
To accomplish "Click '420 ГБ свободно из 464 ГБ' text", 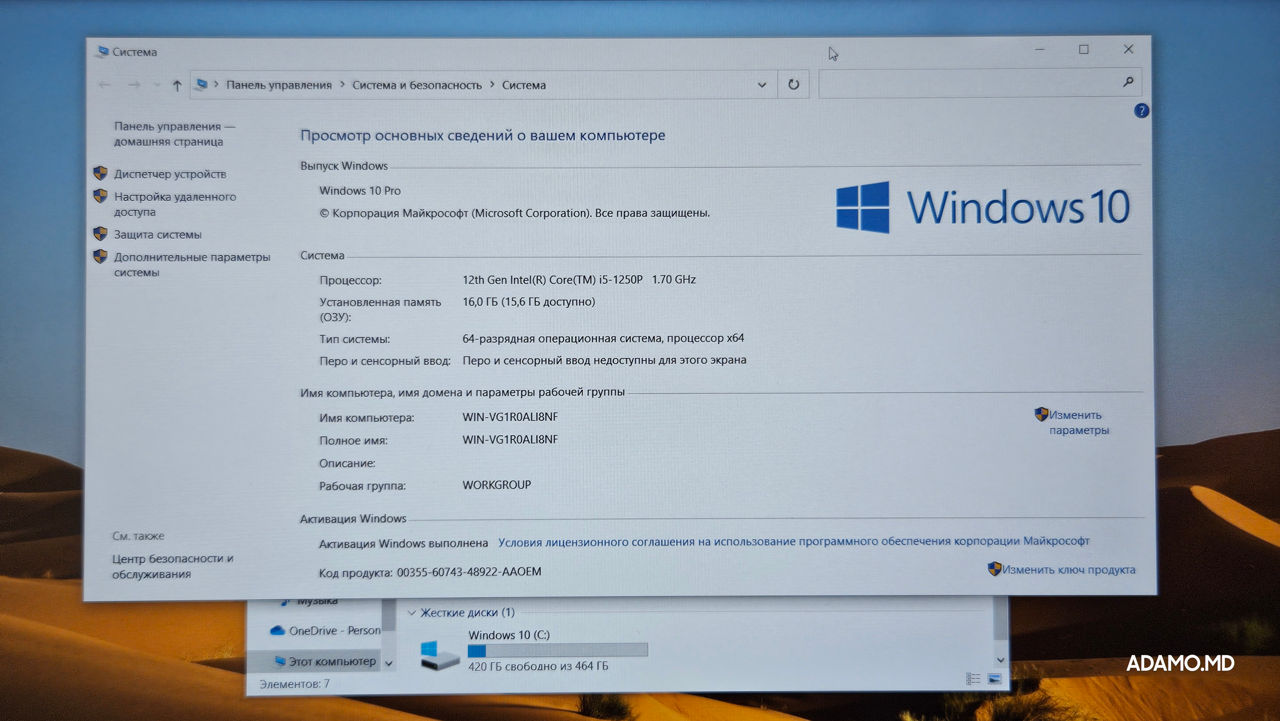I will pos(538,666).
